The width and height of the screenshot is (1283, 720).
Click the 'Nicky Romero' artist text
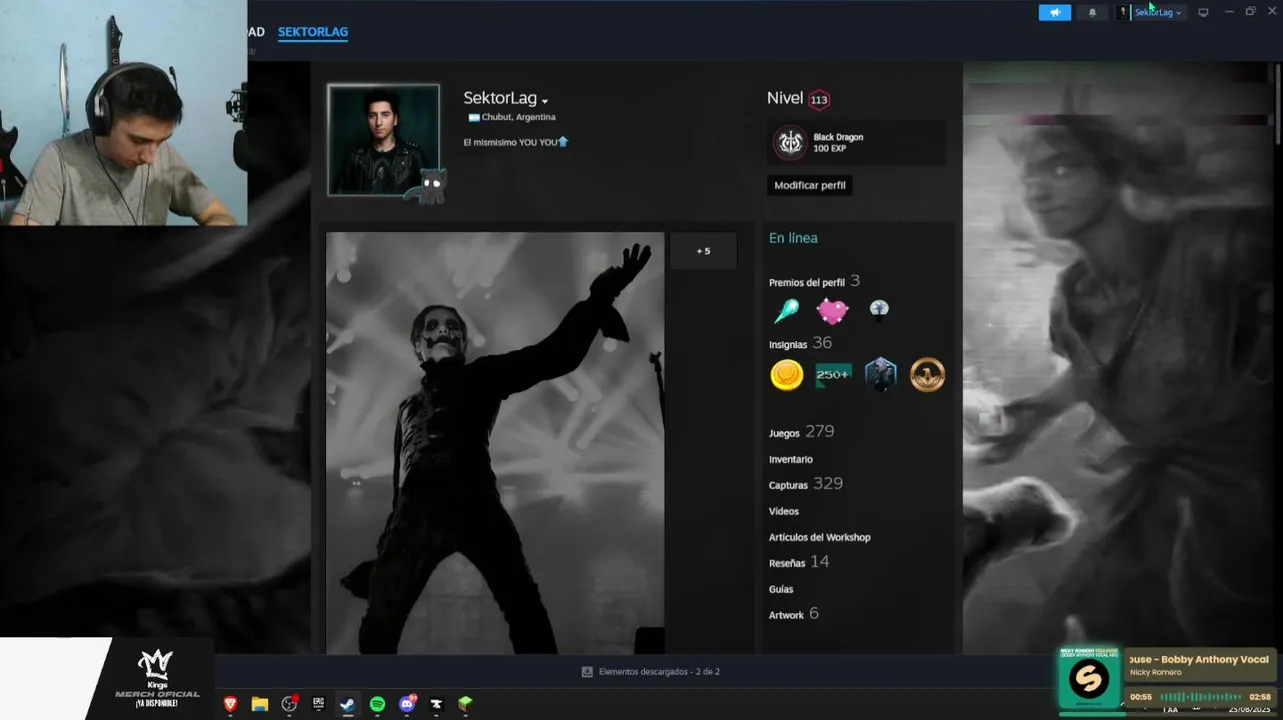point(1155,673)
